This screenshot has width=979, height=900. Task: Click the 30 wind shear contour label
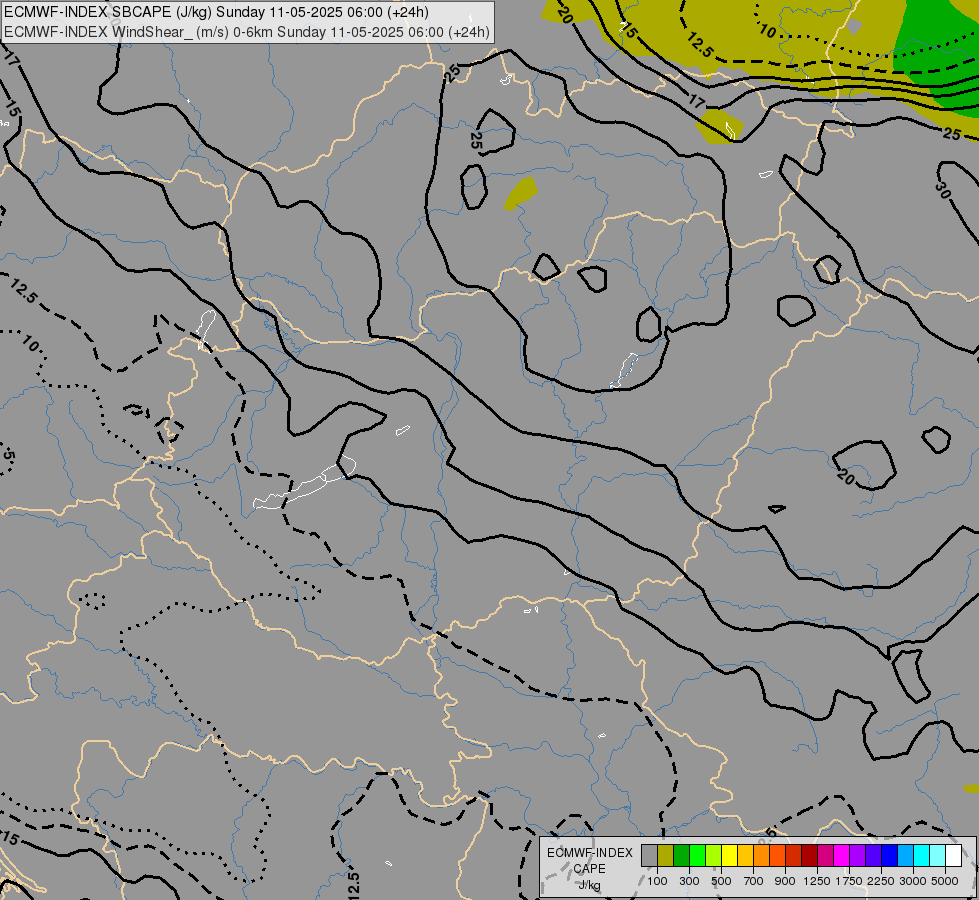point(943,190)
